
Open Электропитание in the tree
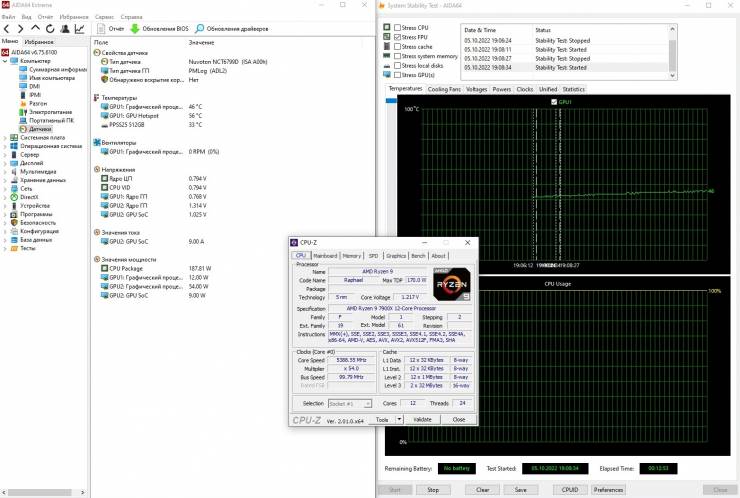click(x=46, y=112)
